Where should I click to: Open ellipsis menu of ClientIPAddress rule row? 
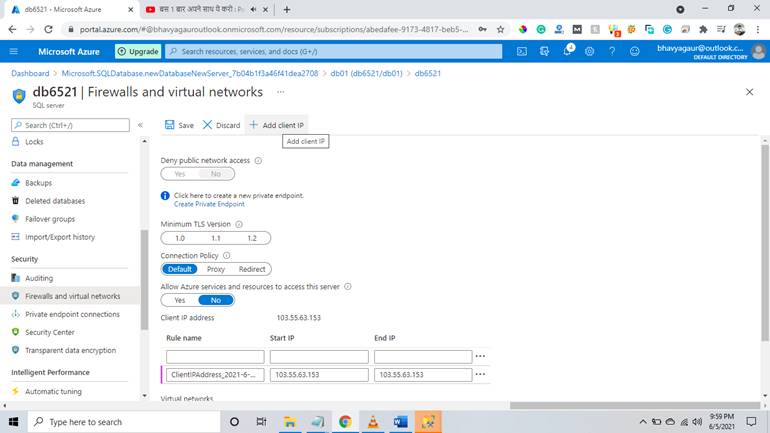480,374
